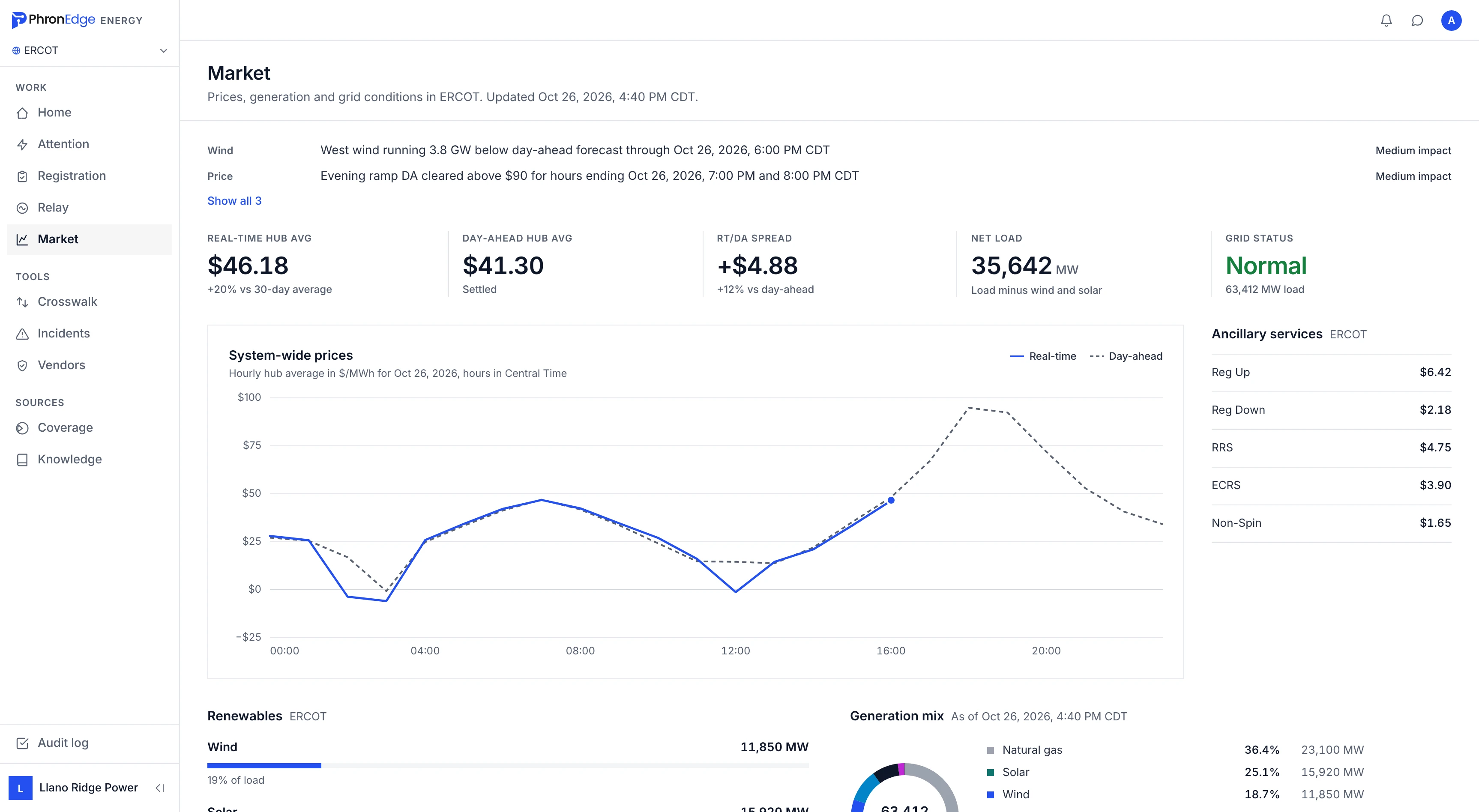Click the Show all 3 link
This screenshot has height=812, width=1479.
(x=234, y=201)
